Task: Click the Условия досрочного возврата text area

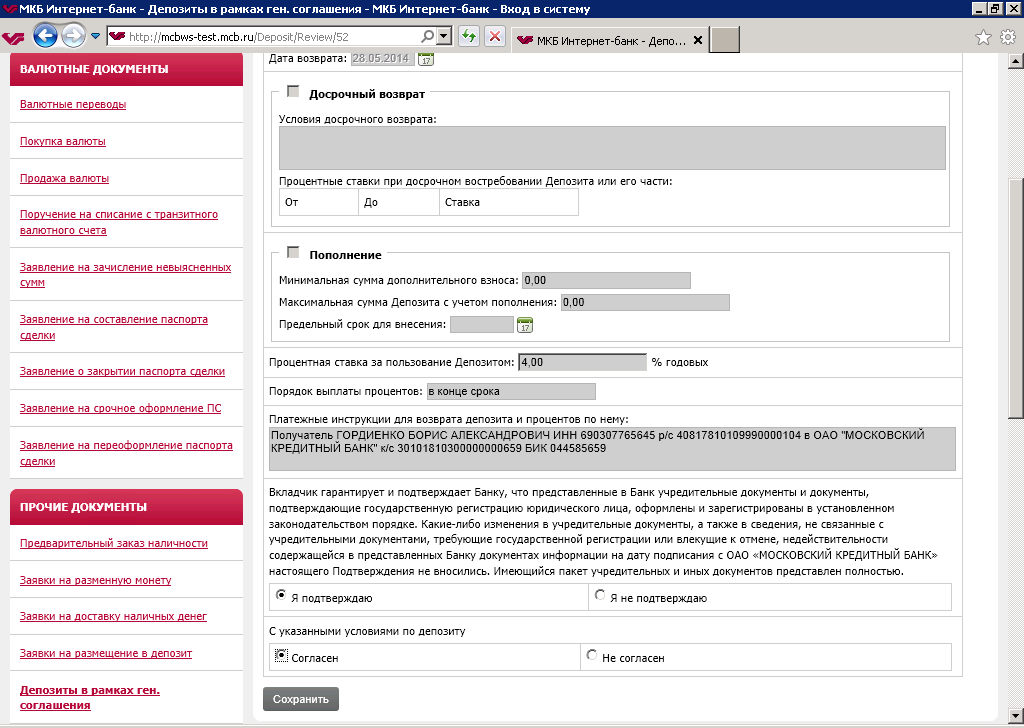Action: (x=612, y=148)
